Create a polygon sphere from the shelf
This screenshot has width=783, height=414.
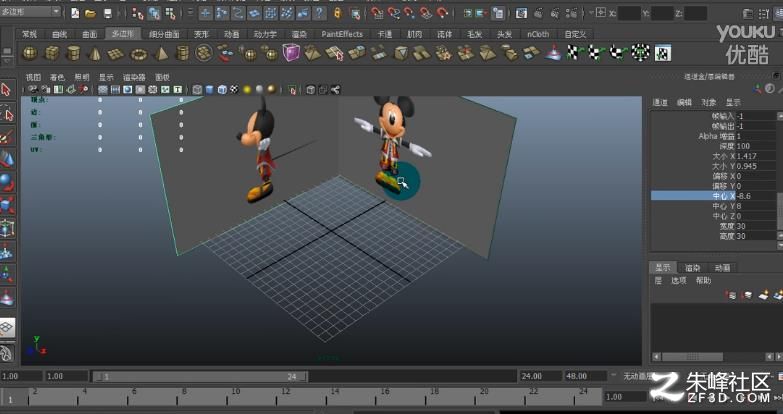pyautogui.click(x=29, y=53)
